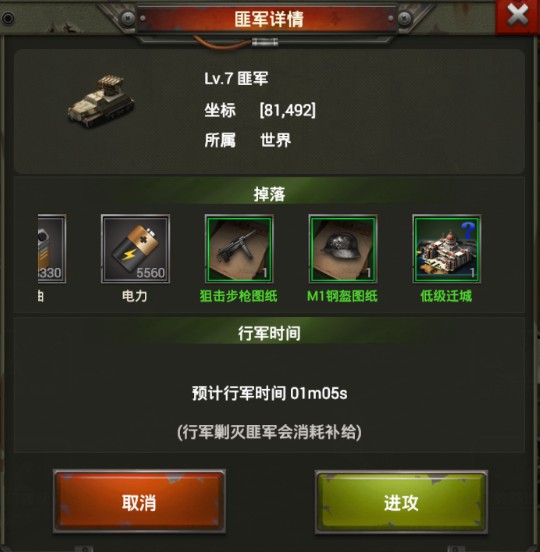The image size is (540, 552).
Task: Tap the green 狙击步枪图纸 label text
Action: coord(239,296)
